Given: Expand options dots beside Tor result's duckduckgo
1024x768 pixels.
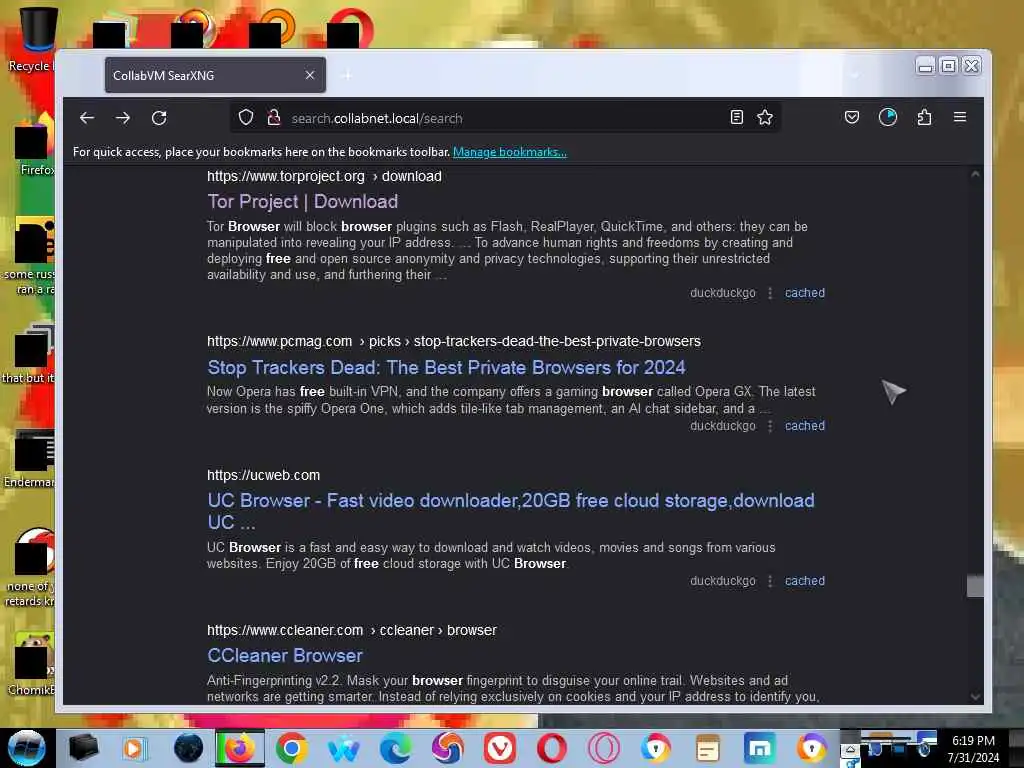Looking at the screenshot, I should pos(770,293).
